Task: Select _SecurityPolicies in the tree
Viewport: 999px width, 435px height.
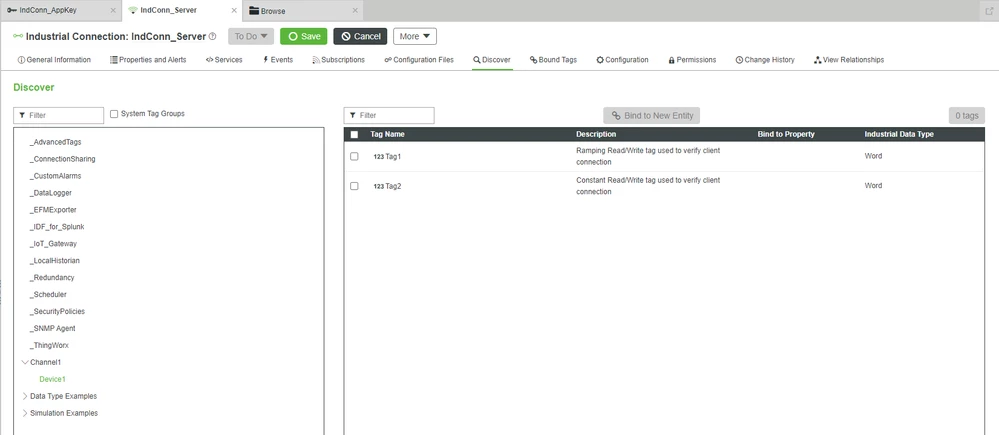Action: point(57,311)
